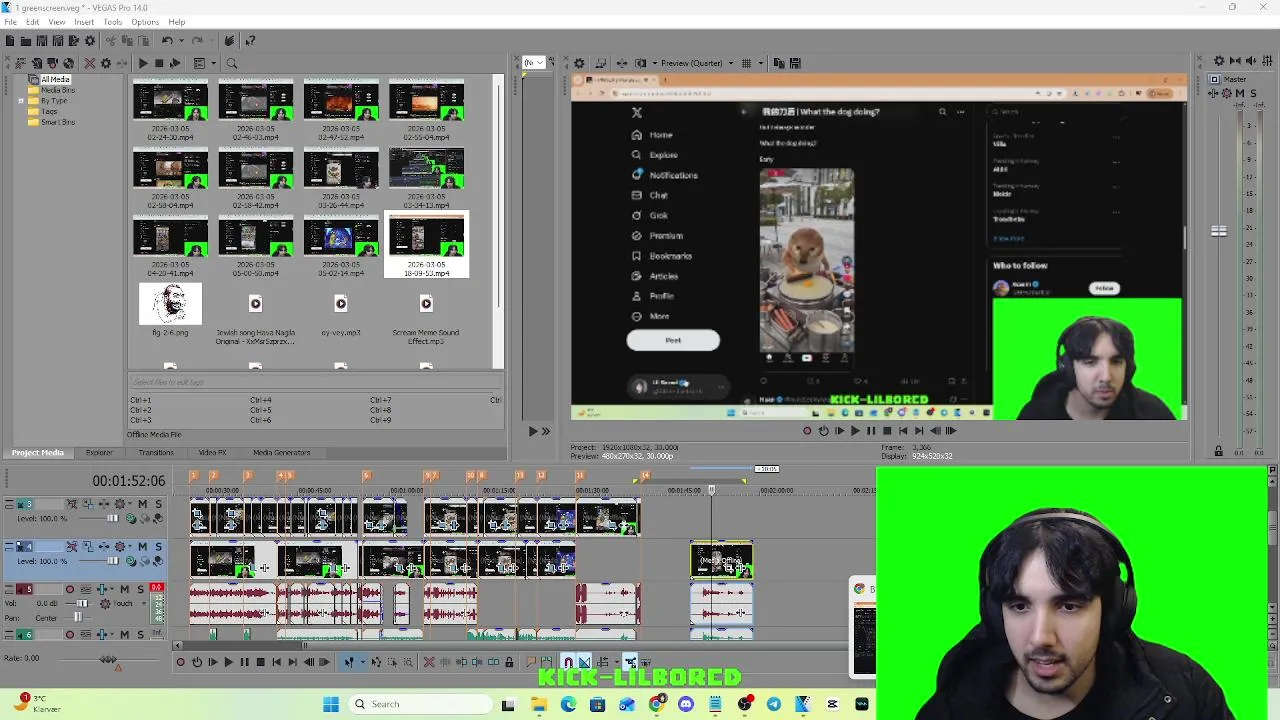Click Record in the timeline transport

point(181,662)
